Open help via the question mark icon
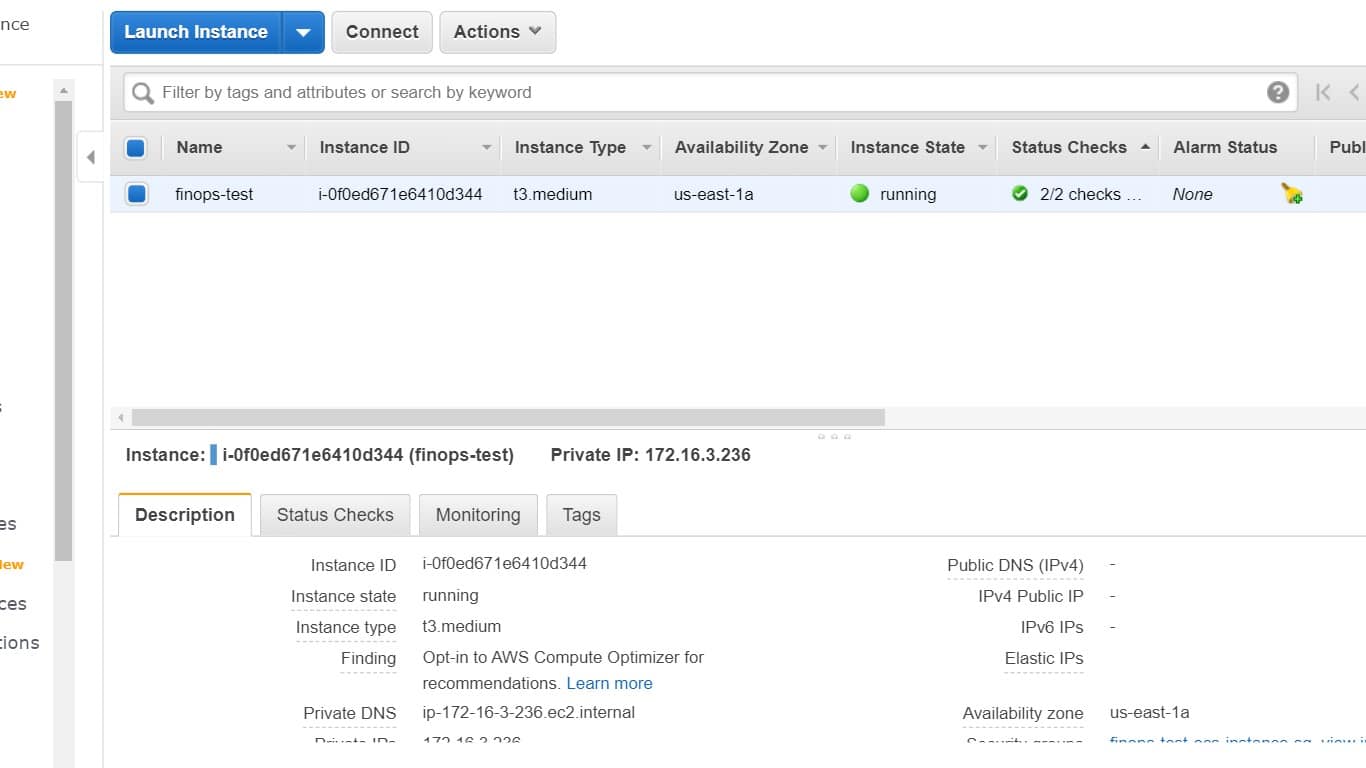Viewport: 1366px width, 768px height. (x=1278, y=91)
